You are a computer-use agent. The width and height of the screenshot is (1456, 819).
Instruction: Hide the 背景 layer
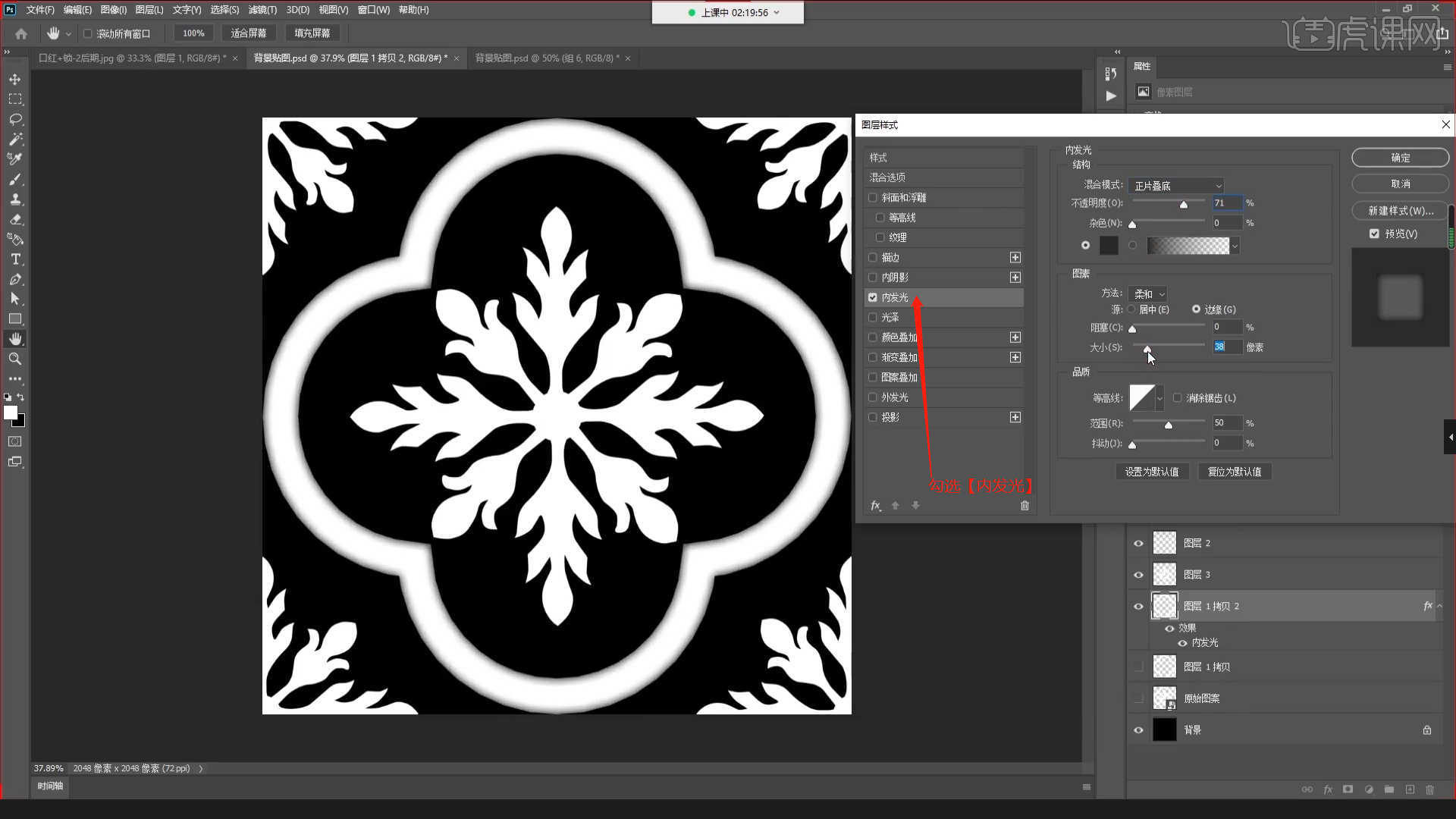coord(1138,730)
